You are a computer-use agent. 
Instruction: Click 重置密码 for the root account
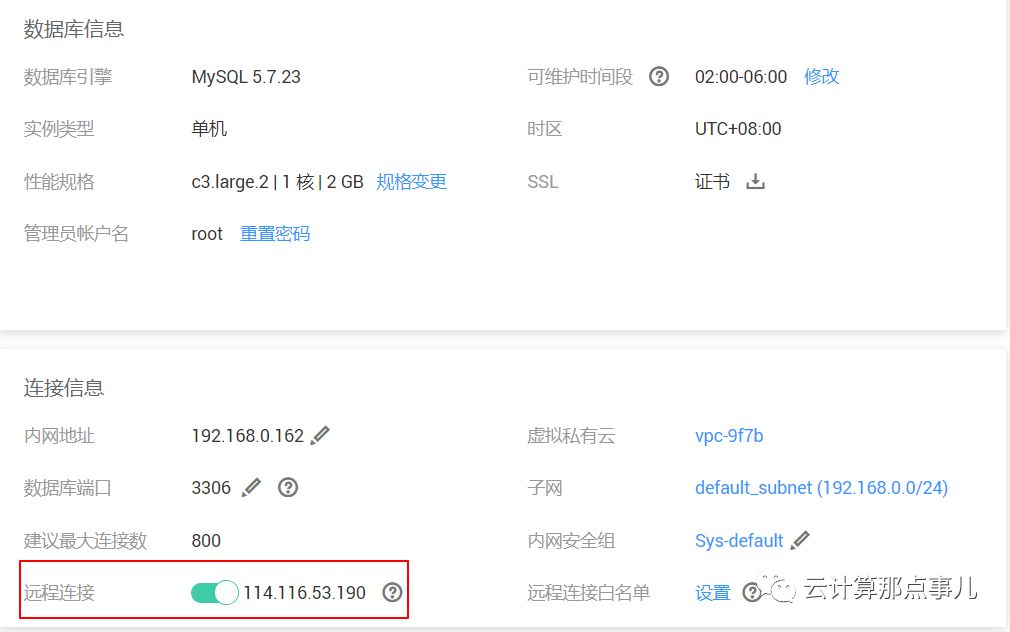pos(274,233)
